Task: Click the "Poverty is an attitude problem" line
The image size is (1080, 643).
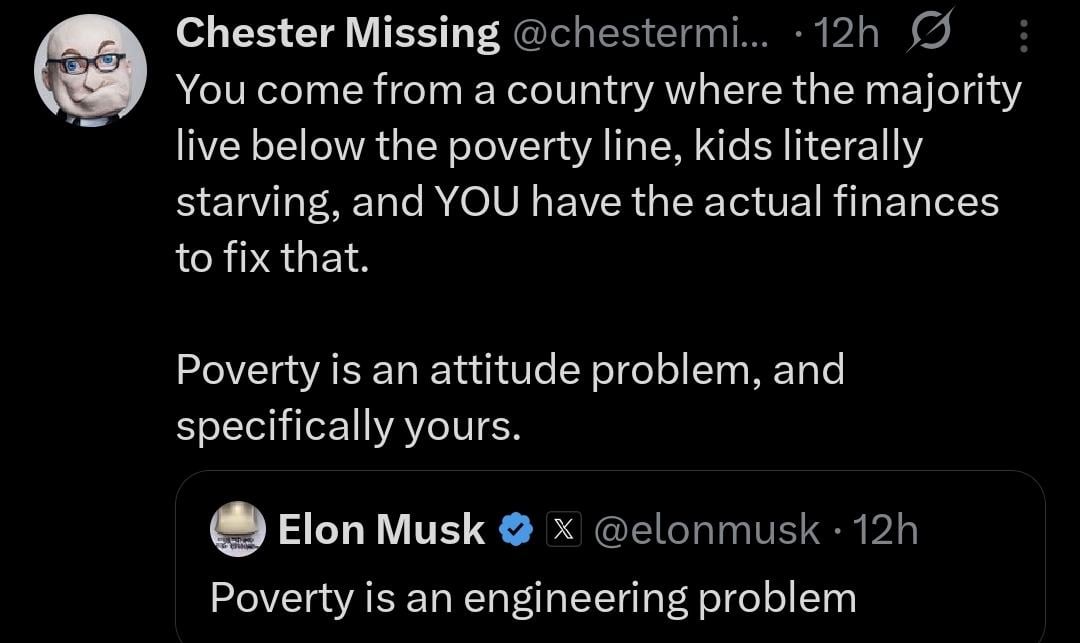Action: pos(510,371)
